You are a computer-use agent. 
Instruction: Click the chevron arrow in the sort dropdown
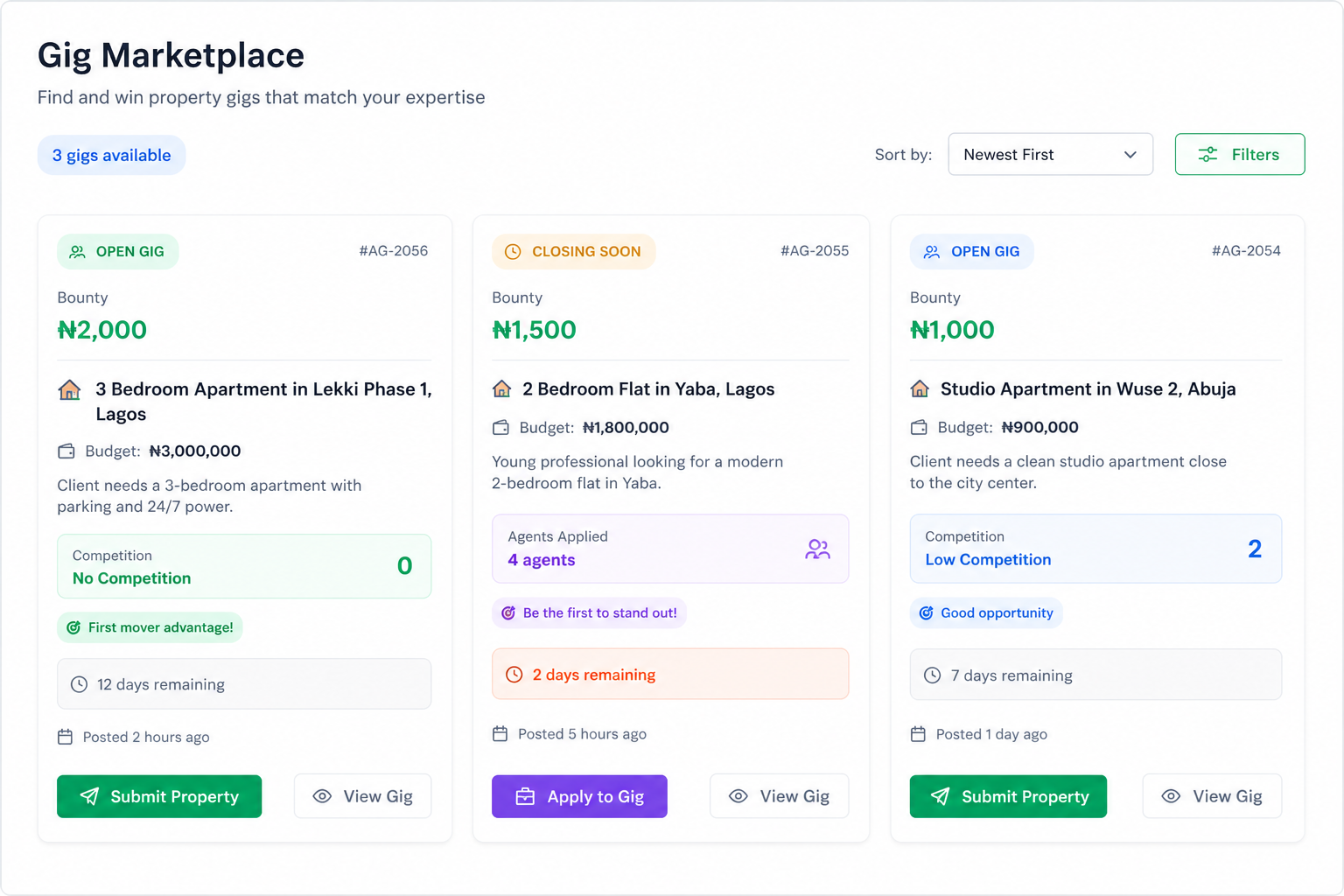coord(1130,155)
